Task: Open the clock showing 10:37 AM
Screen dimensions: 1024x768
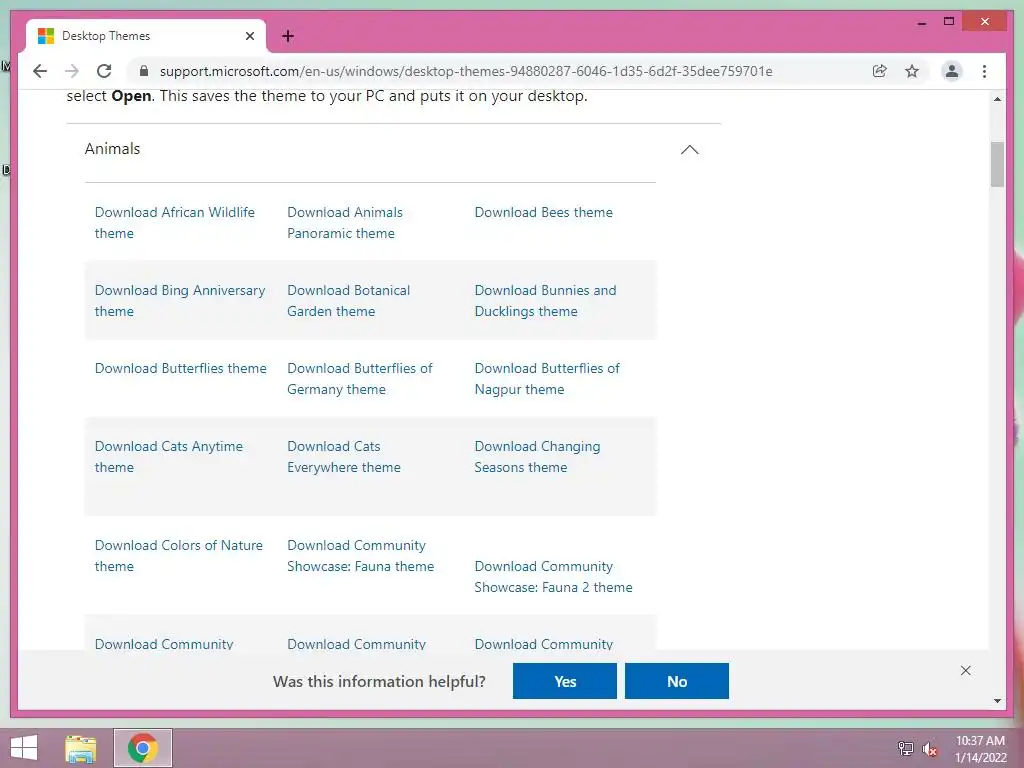Action: point(980,749)
